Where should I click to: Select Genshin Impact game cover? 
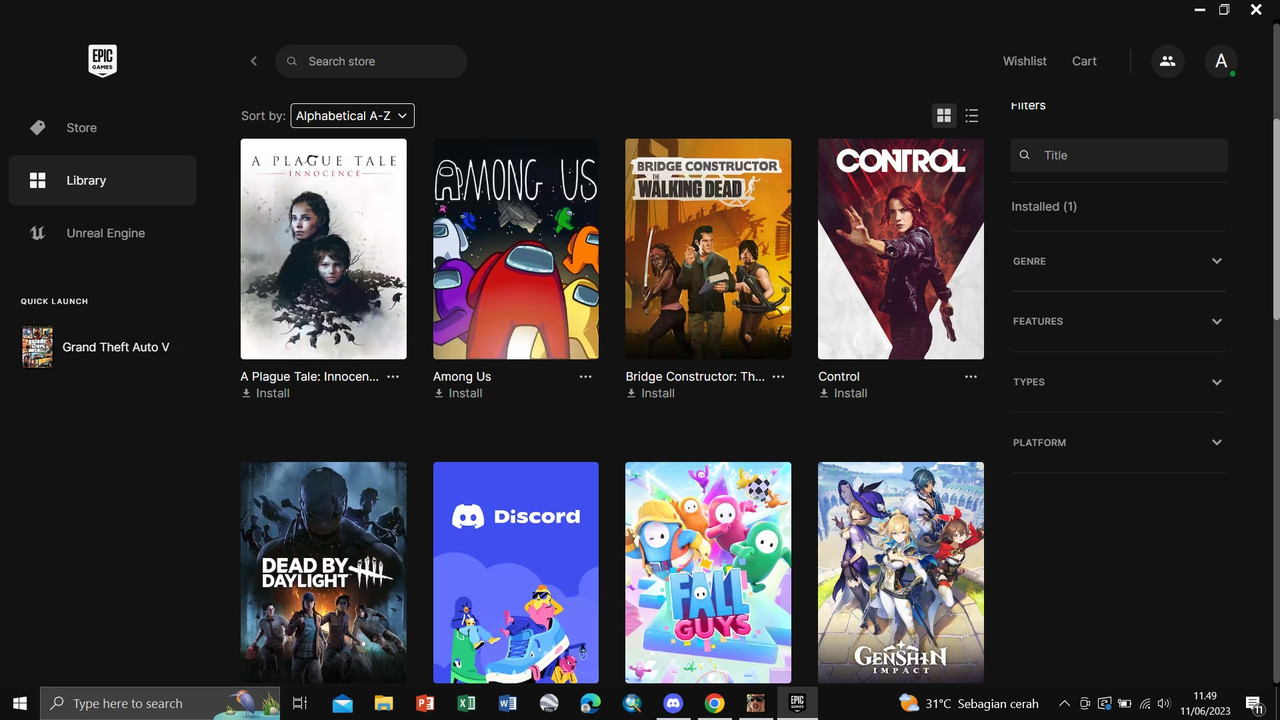tap(901, 572)
